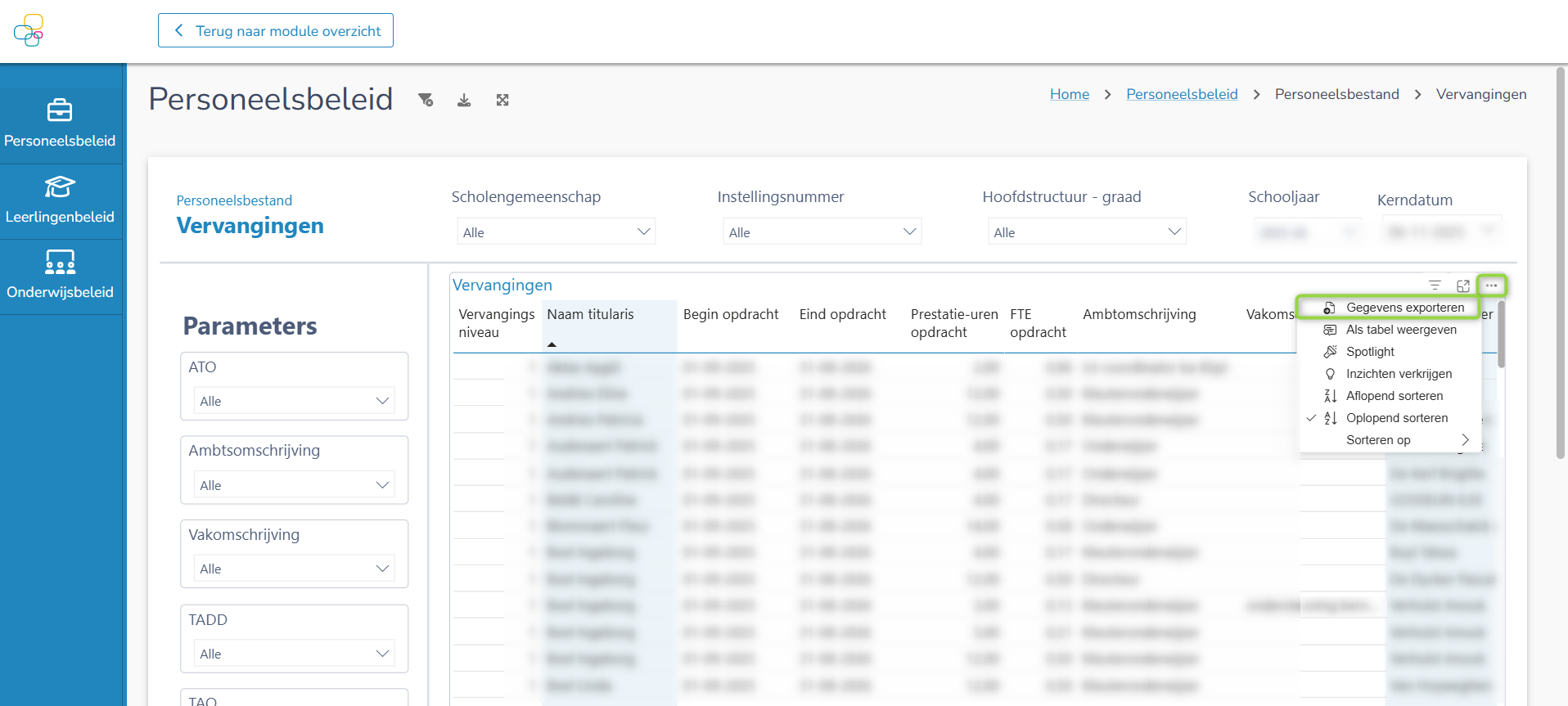The width and height of the screenshot is (1568, 706).
Task: Click the fullscreen expand icon in header
Action: click(x=502, y=100)
